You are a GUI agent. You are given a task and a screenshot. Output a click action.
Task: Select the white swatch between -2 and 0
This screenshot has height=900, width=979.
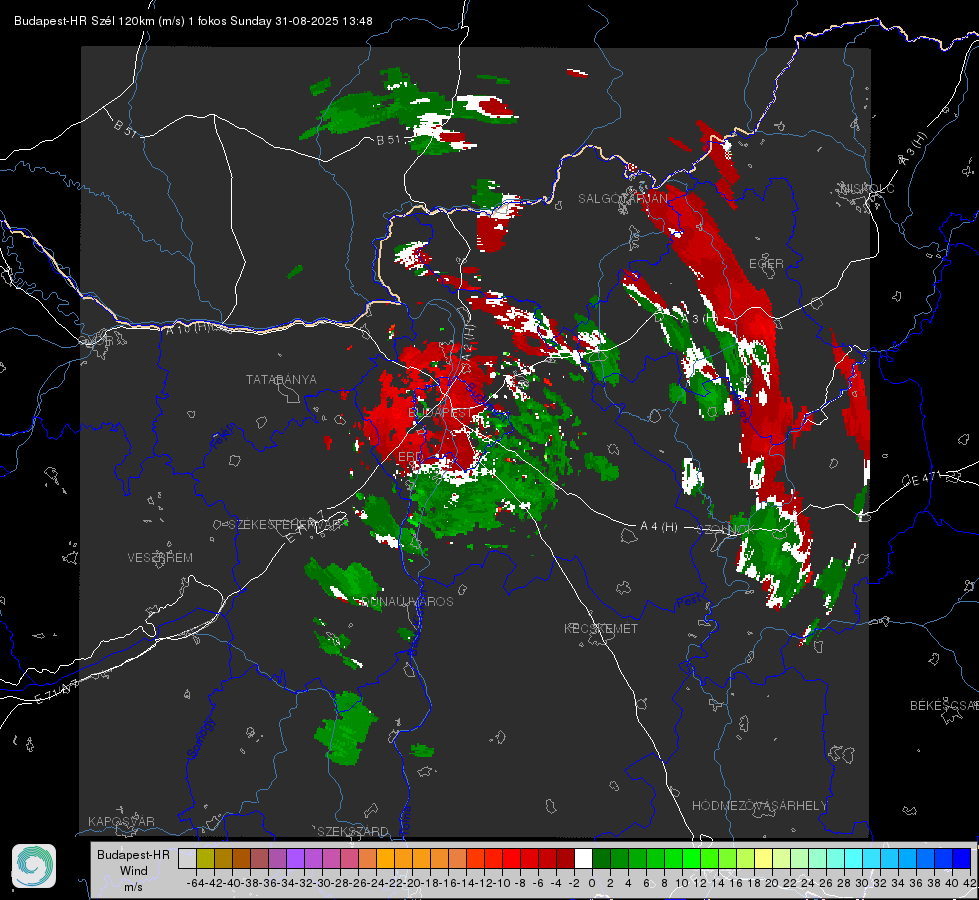583,858
